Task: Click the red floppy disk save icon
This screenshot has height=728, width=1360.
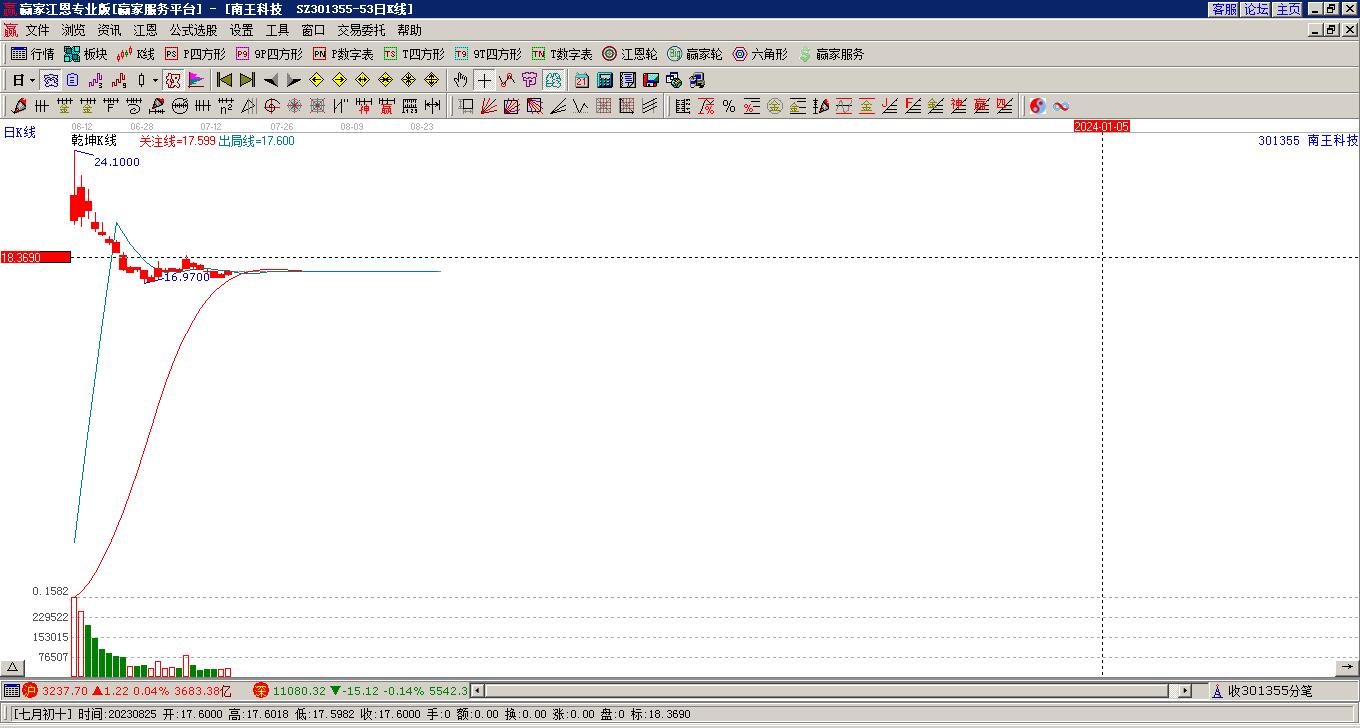Action: point(651,80)
